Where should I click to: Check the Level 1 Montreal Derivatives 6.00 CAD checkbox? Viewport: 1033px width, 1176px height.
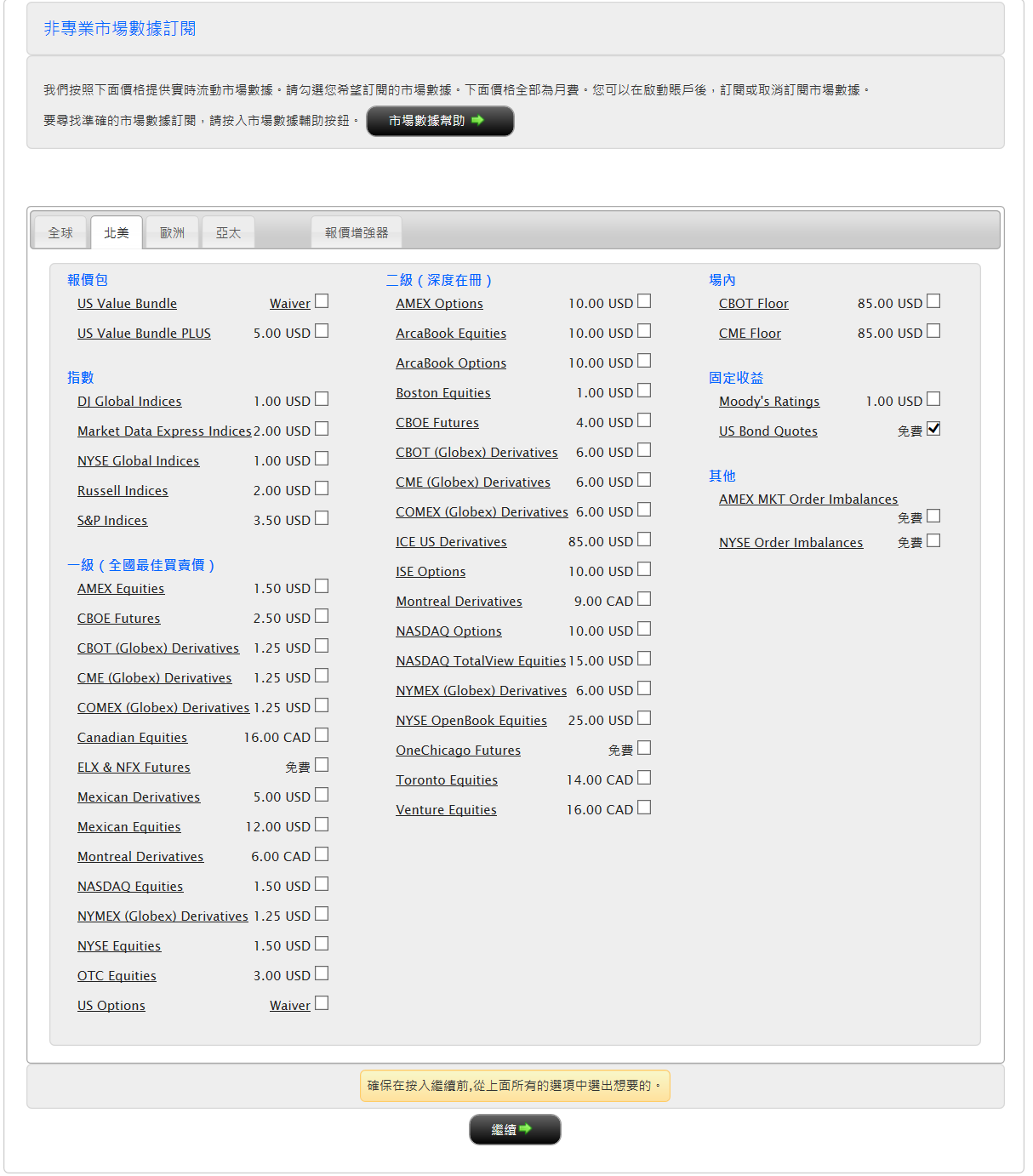(322, 854)
